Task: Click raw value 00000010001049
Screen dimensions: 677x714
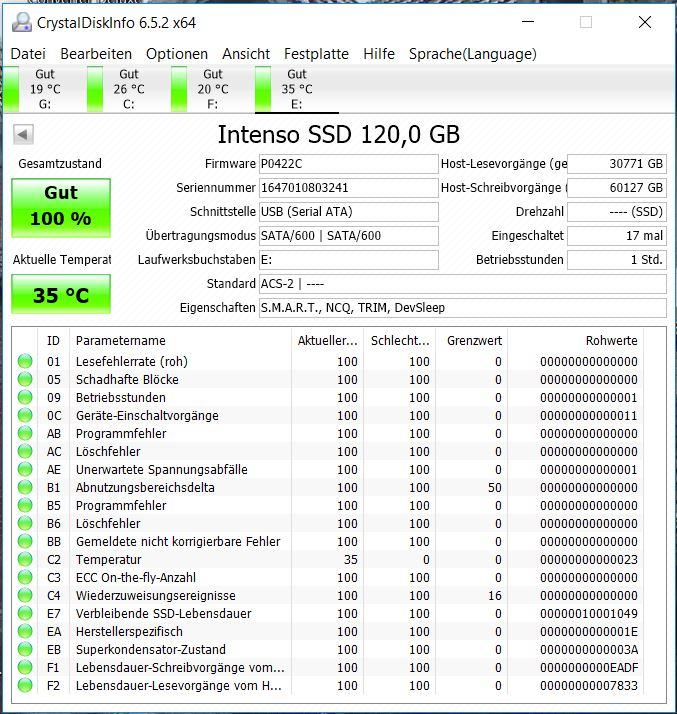Action: point(589,613)
